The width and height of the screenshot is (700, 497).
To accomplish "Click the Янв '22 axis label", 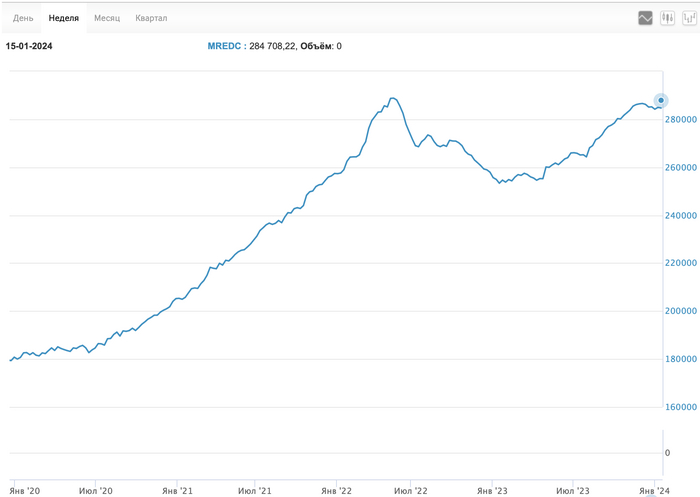I will (x=336, y=491).
